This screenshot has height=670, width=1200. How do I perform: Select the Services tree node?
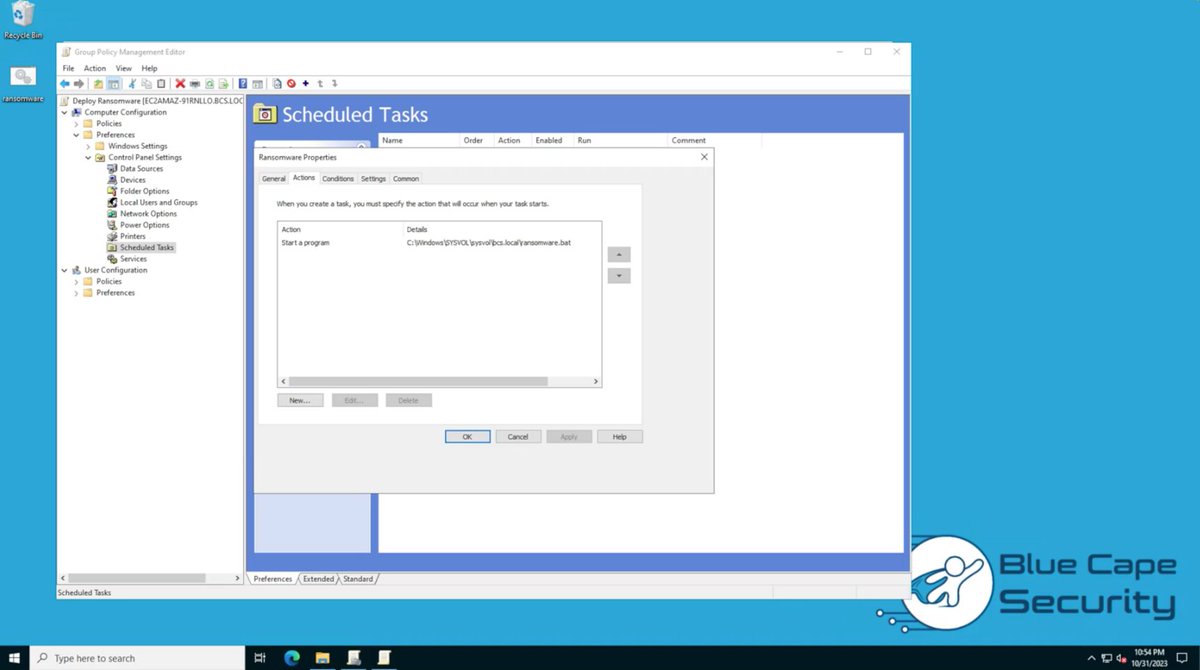[133, 259]
